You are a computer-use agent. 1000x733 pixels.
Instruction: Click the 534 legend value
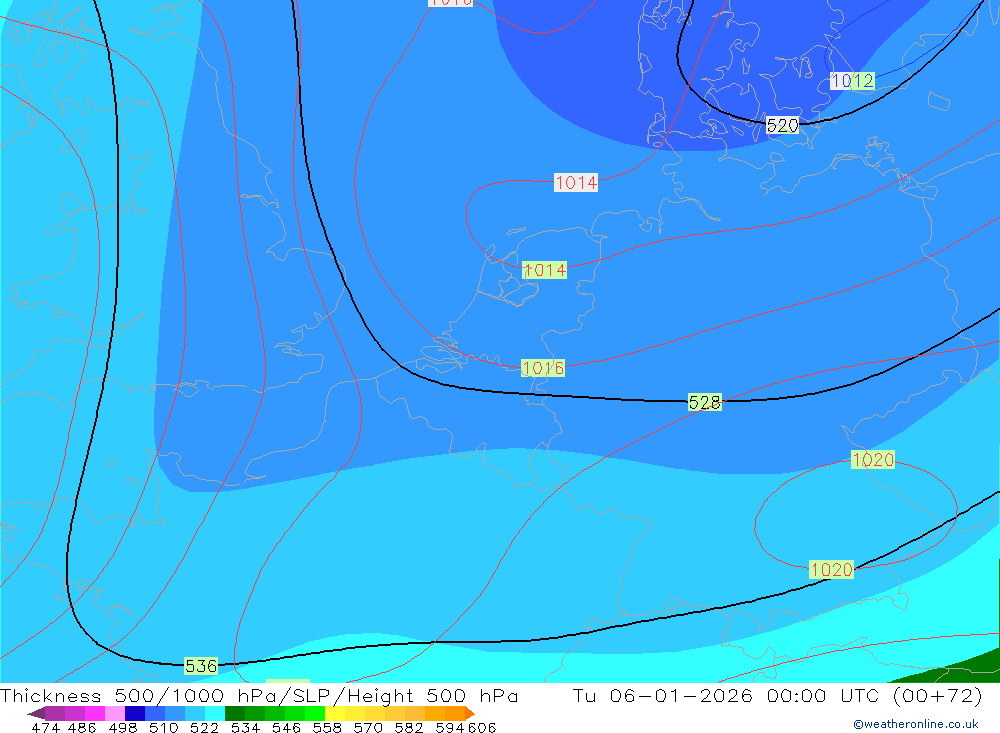click(246, 728)
